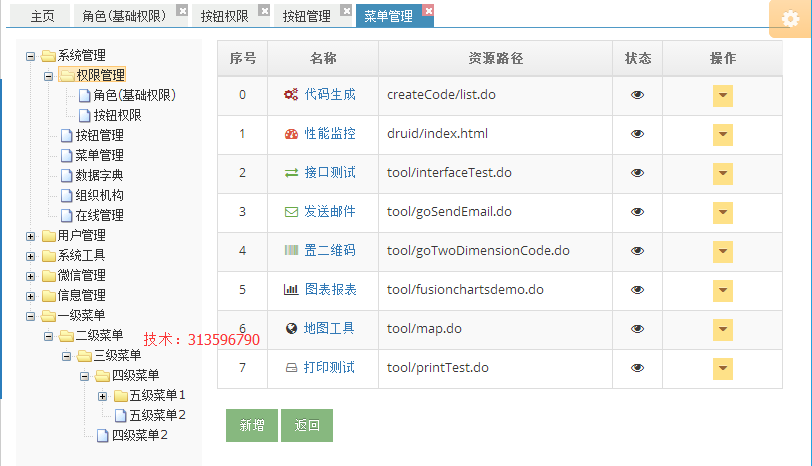Screen dimensions: 812x466
Task: Click the globe icon beside 地图工具
Action: [x=292, y=328]
